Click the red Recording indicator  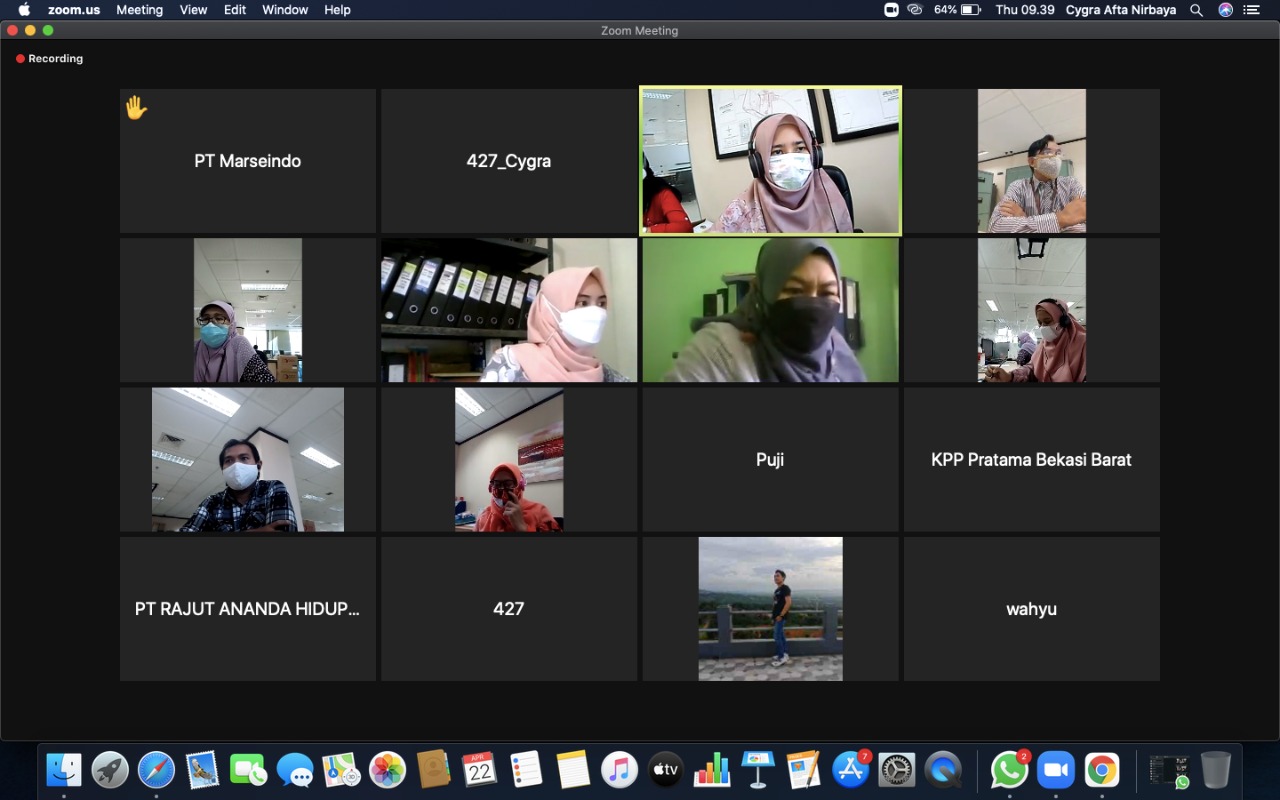coord(49,59)
